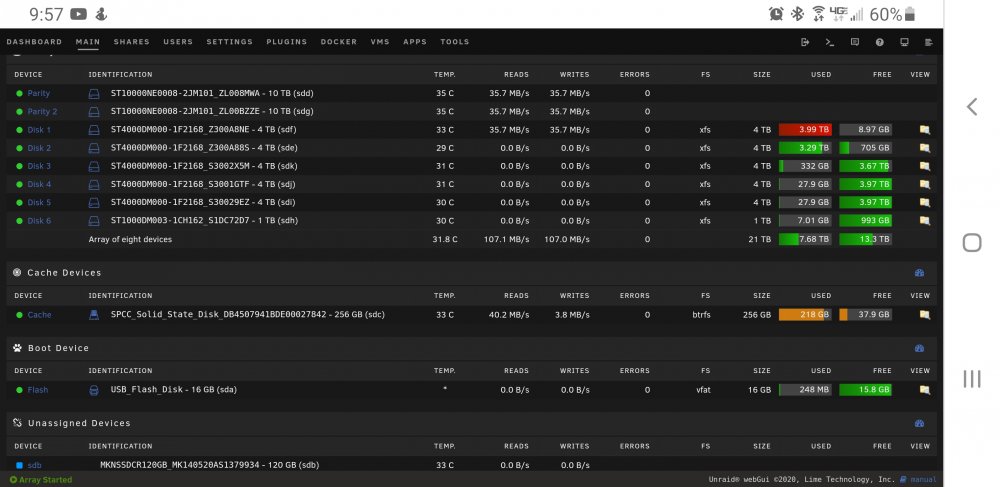Open Disk 6 settings link
The height and width of the screenshot is (487, 1000).
[39, 221]
